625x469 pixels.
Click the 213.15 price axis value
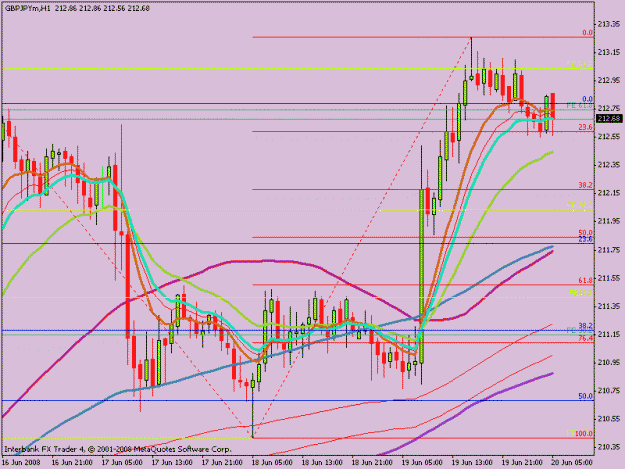[x=609, y=52]
